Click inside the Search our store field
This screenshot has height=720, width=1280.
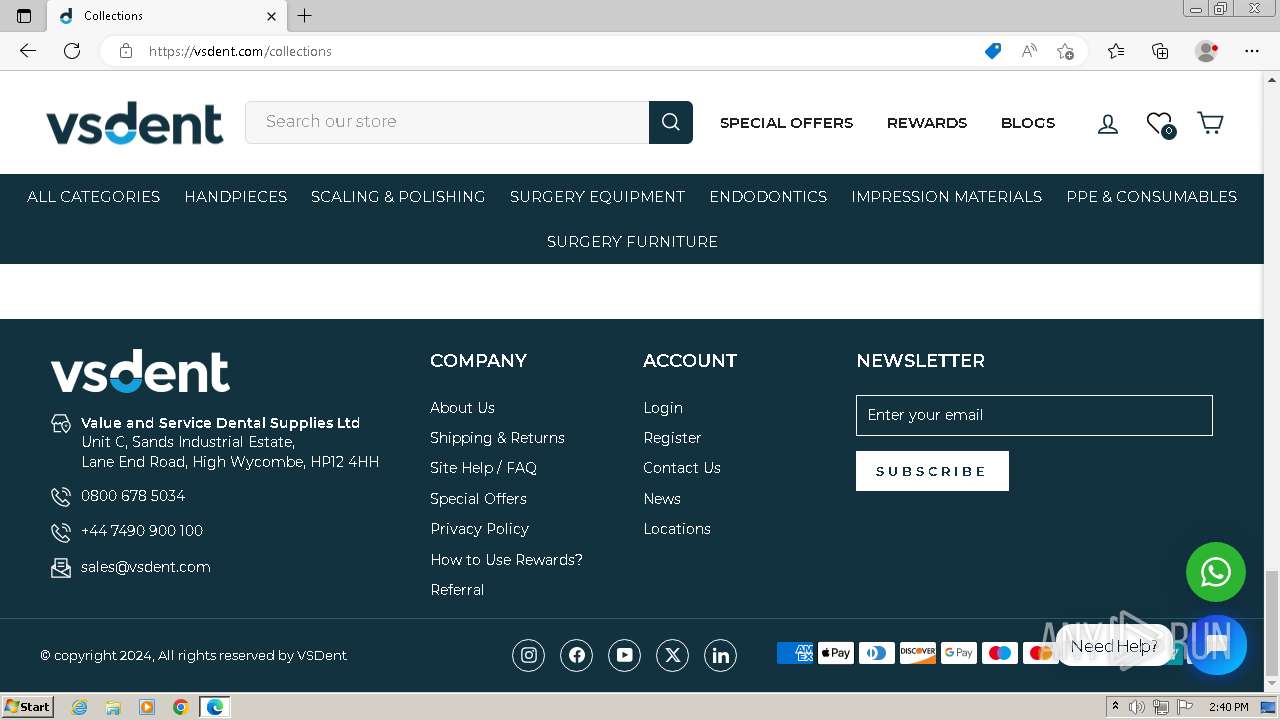coord(447,122)
